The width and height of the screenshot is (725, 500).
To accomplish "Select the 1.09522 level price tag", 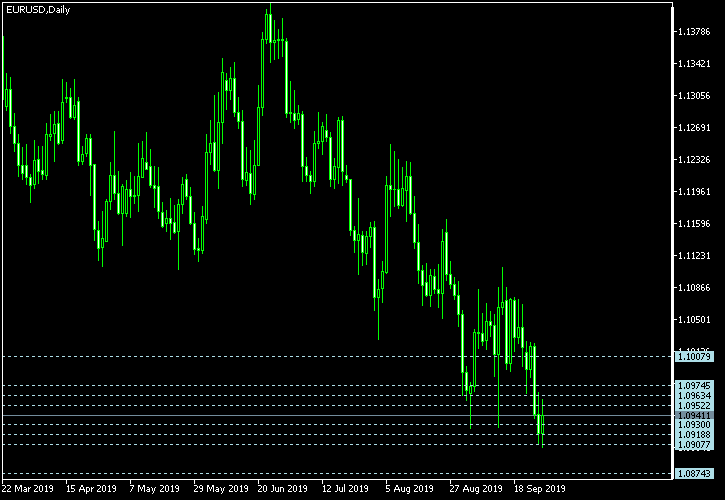I will [x=694, y=406].
